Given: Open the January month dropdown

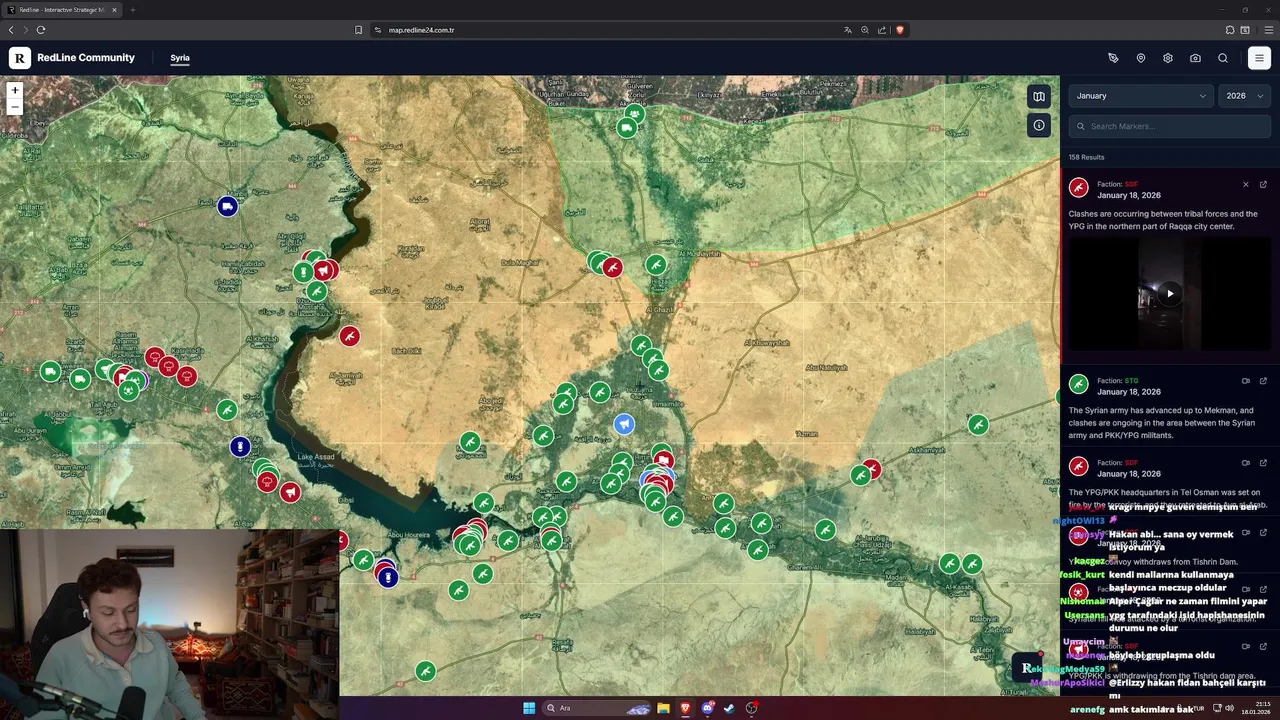Looking at the screenshot, I should (1141, 96).
